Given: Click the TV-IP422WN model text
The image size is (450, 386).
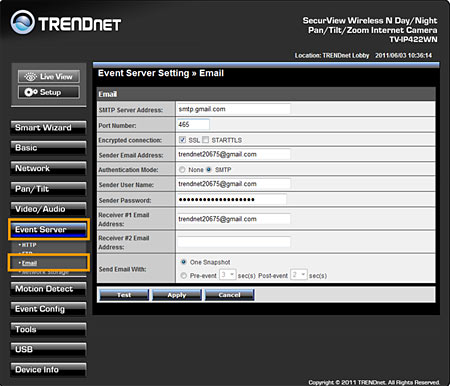Looking at the screenshot, I should point(413,39).
